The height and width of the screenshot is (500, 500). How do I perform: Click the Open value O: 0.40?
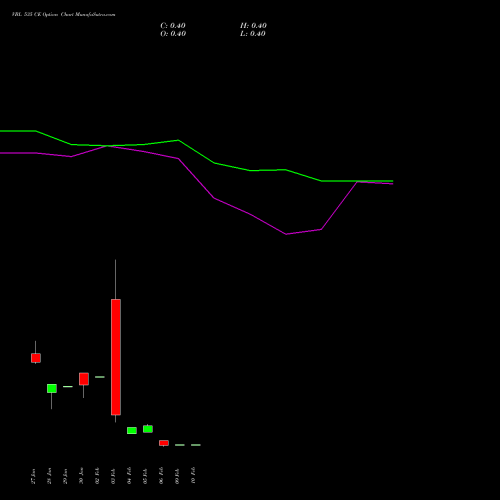[173, 34]
